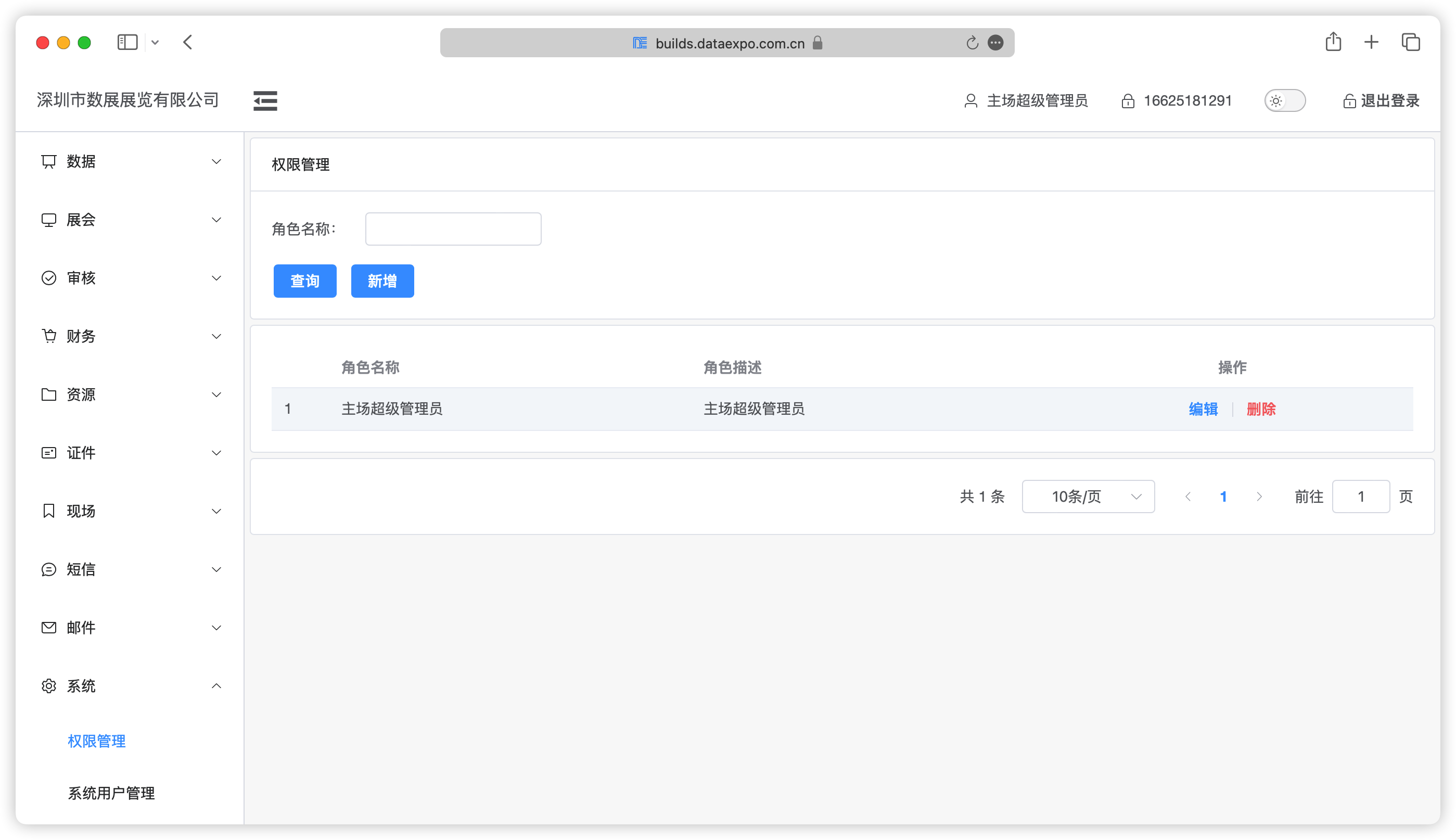Expand the 展会 menu chevron
The image size is (1456, 840).
216,220
